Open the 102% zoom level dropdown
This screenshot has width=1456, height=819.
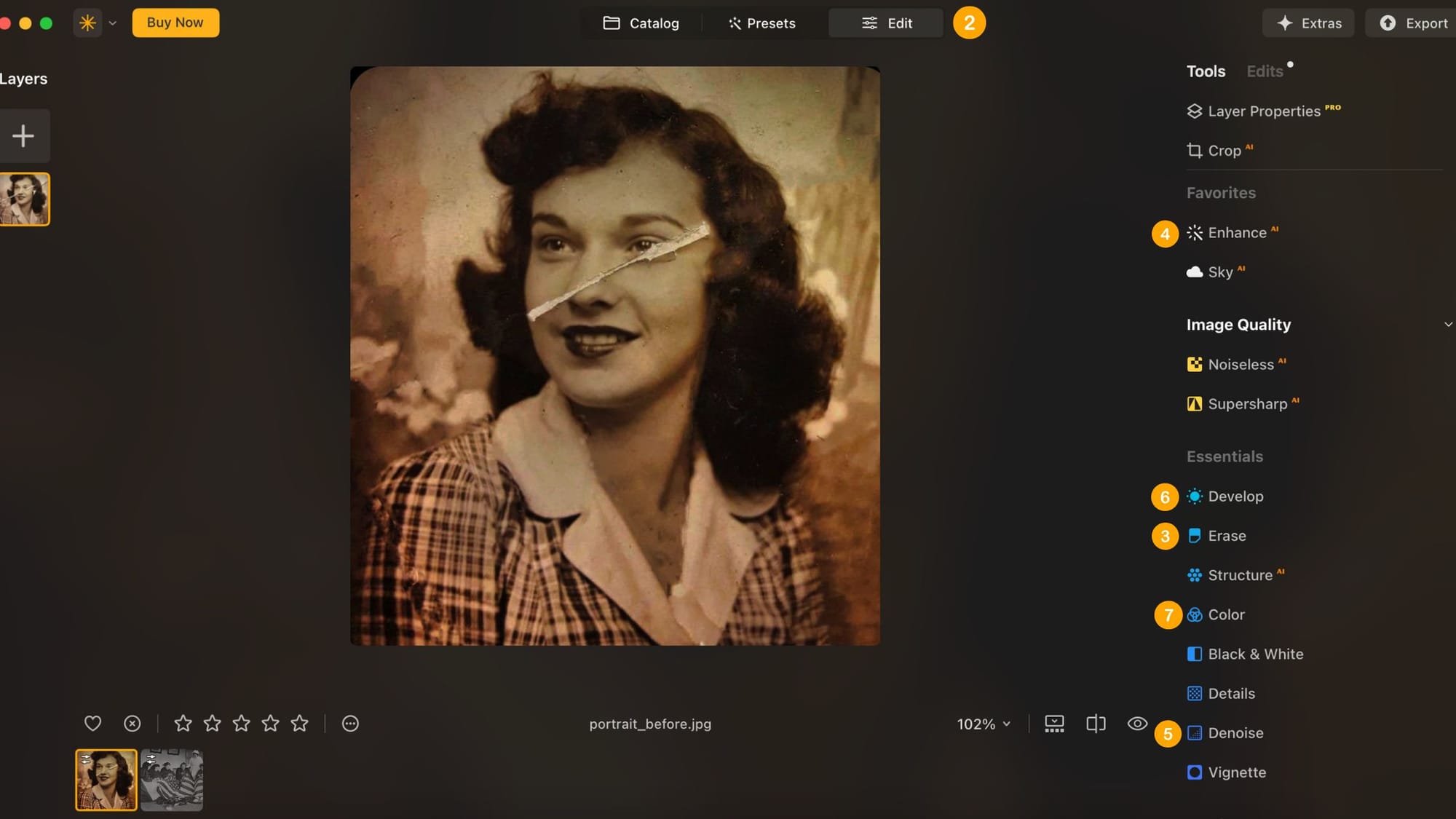(x=984, y=724)
